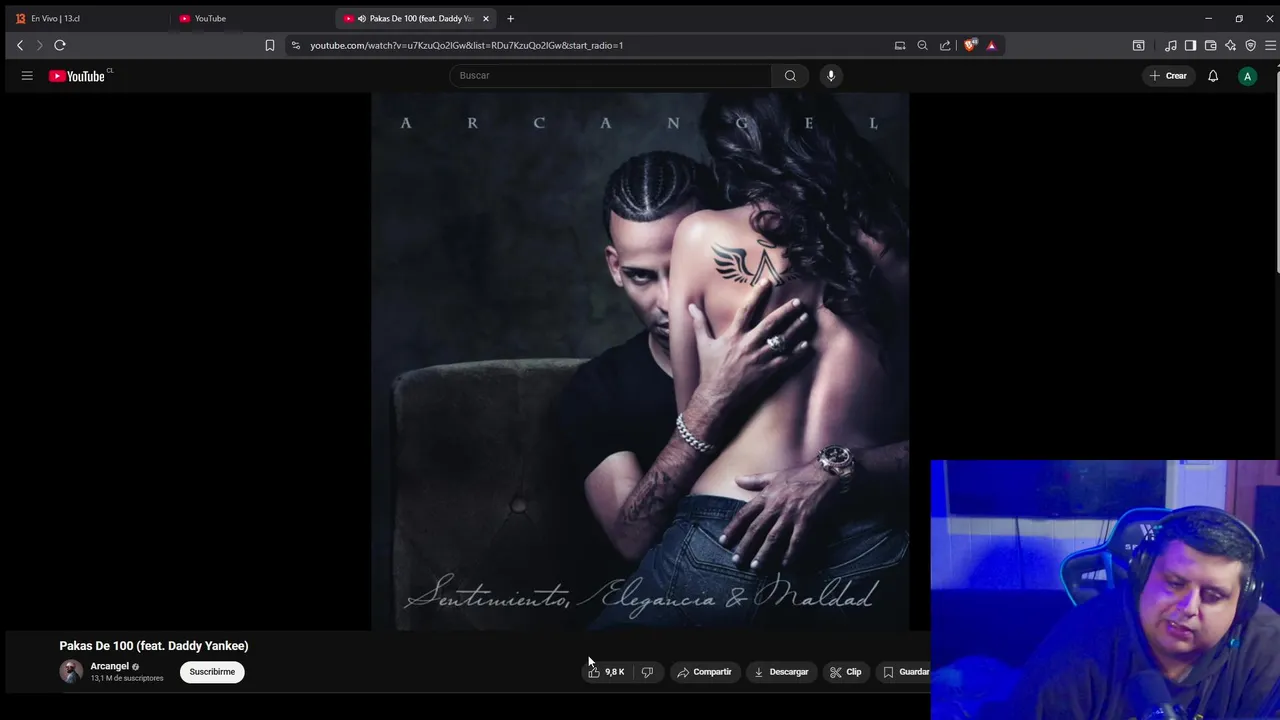This screenshot has height=720, width=1280.
Task: Select the Pakas De 100 tab
Action: coord(416,18)
